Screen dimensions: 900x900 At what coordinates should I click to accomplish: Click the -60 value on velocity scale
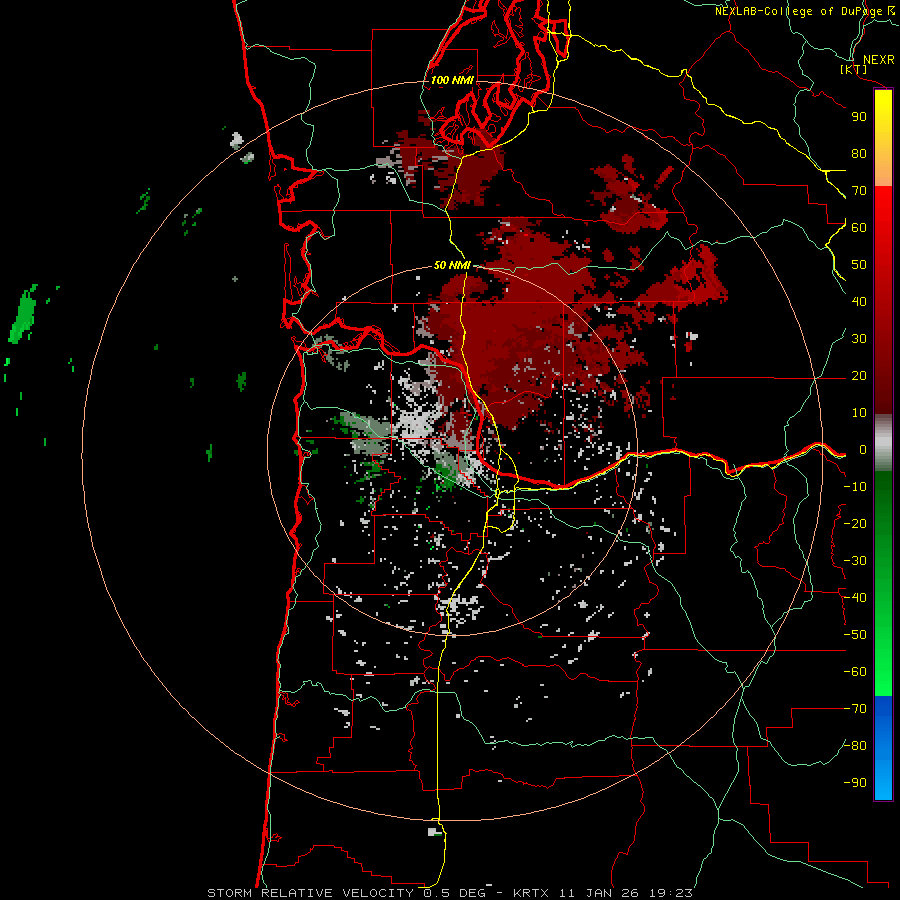click(x=855, y=672)
